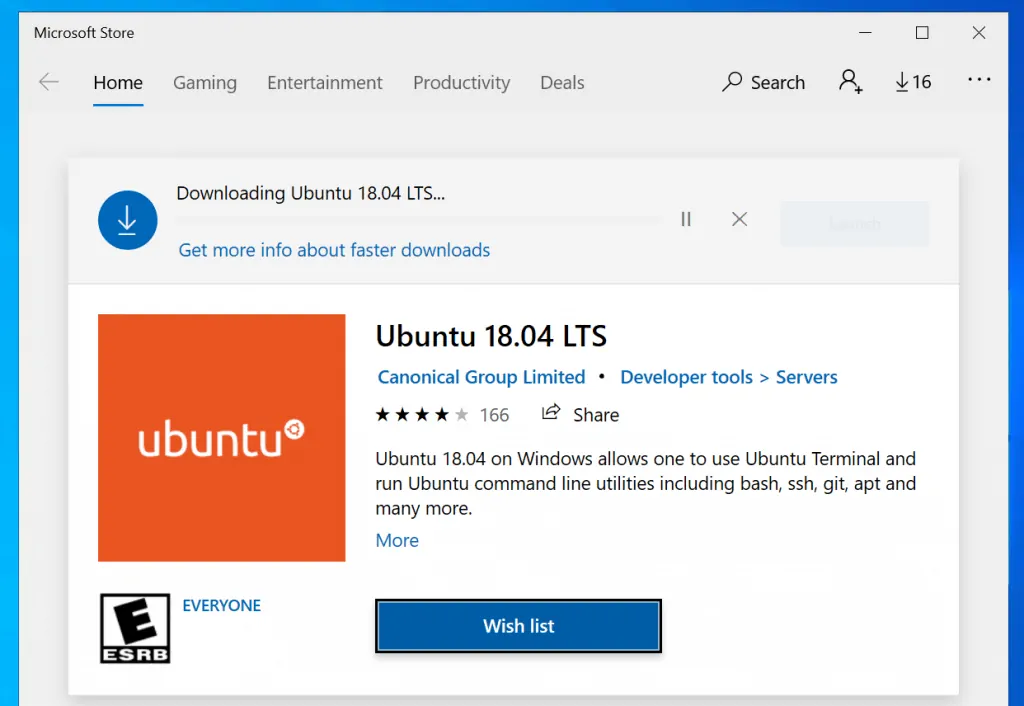1024x706 pixels.
Task: Go back with the back arrow
Action: (49, 82)
